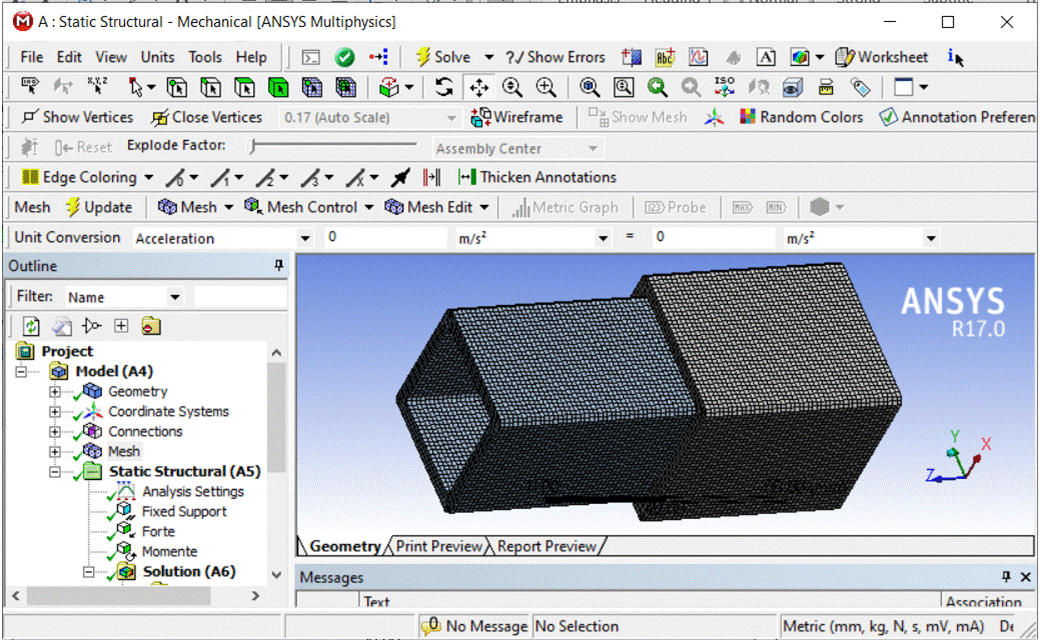Collapse the Static Structural (A5) node

pos(55,472)
